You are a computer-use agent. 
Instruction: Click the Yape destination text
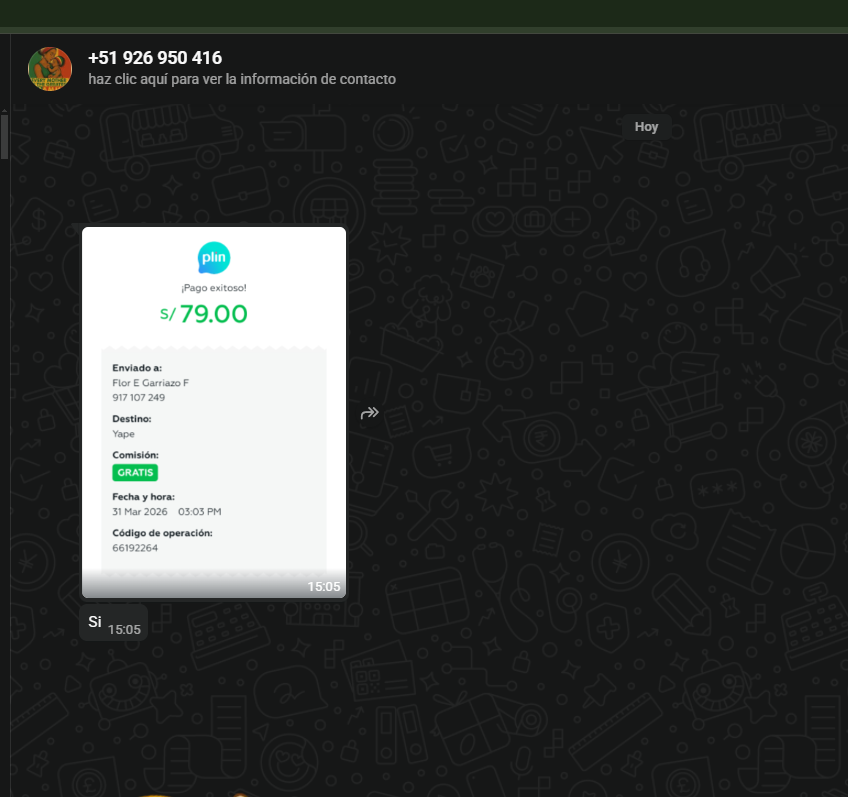(123, 434)
